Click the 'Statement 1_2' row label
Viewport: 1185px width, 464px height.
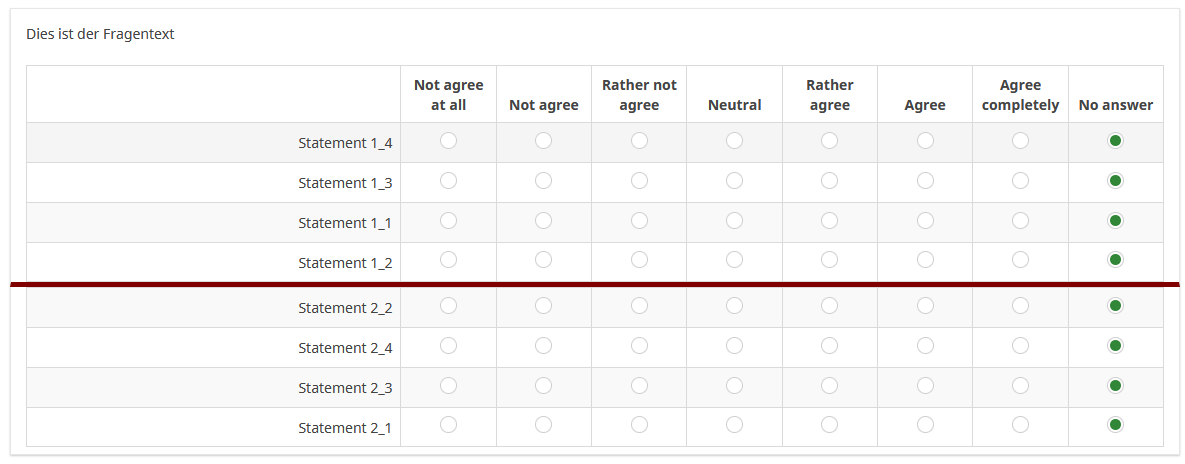pos(345,263)
